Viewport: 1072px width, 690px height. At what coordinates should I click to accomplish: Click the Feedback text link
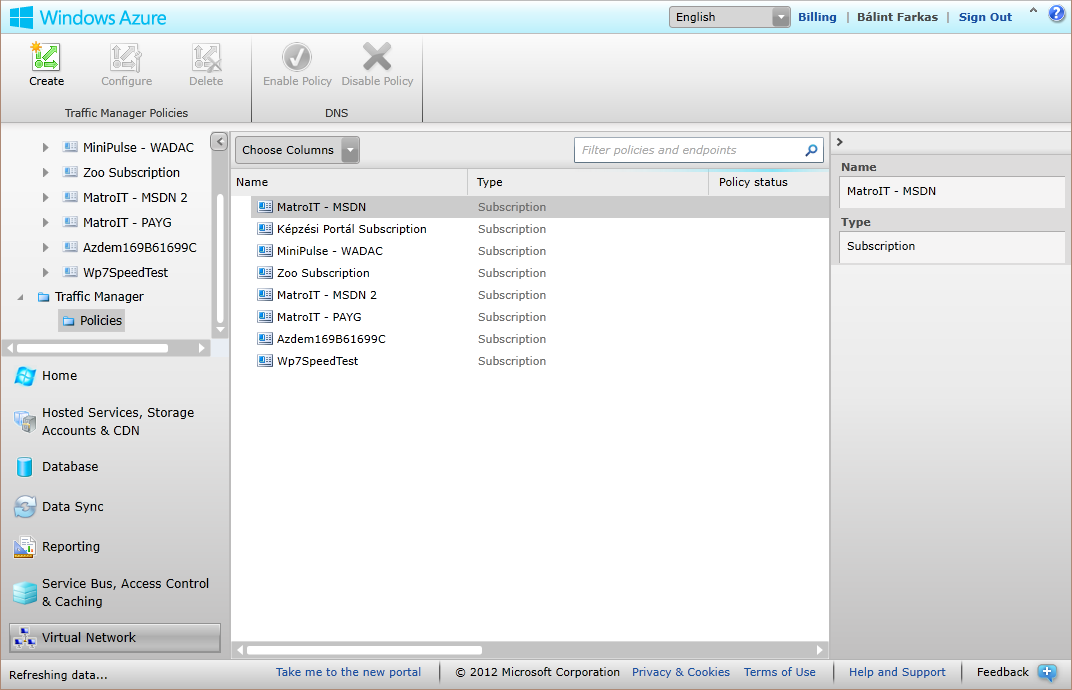[x=1002, y=672]
